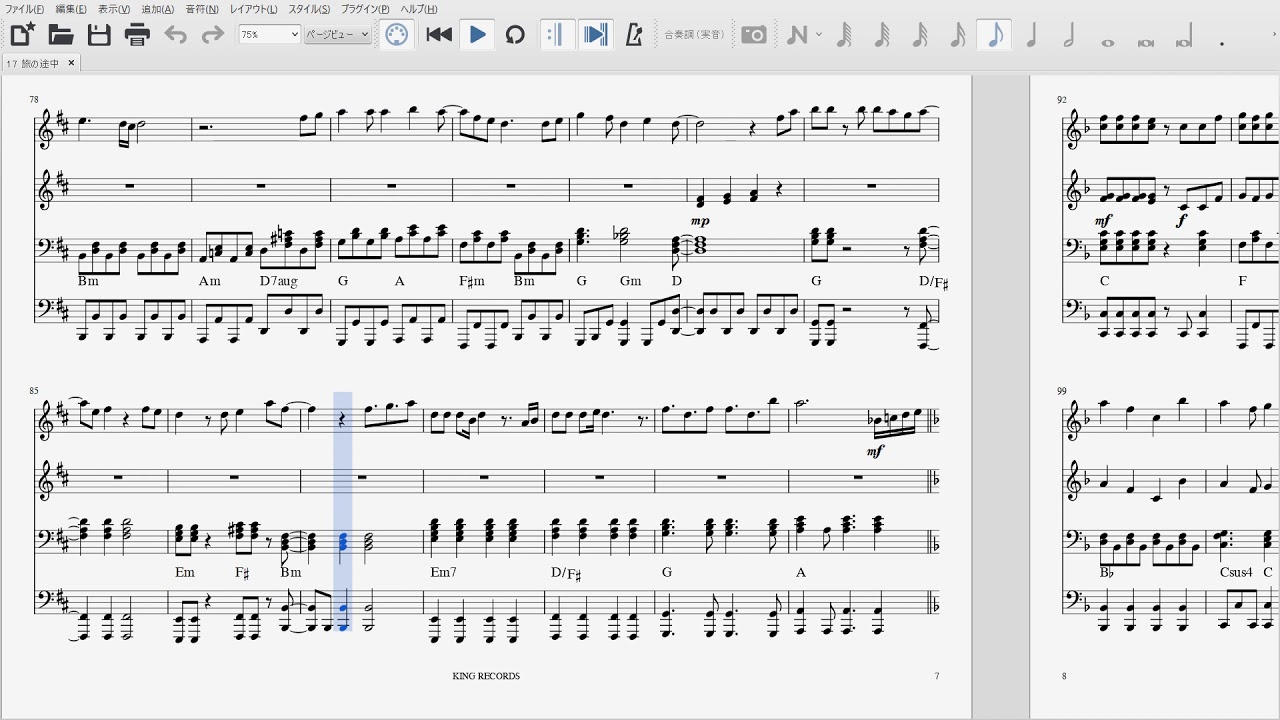
Task: Click the image capture camera icon
Action: click(x=754, y=35)
